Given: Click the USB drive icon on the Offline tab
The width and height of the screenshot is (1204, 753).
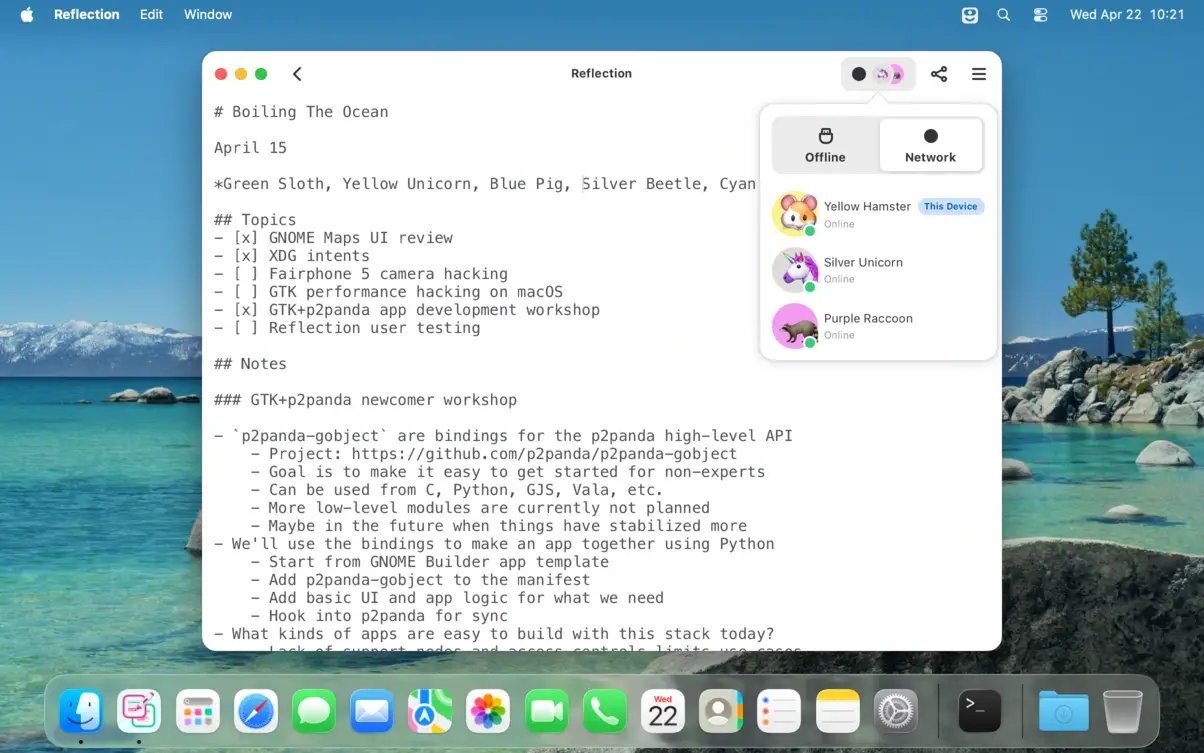Looking at the screenshot, I should 825,134.
